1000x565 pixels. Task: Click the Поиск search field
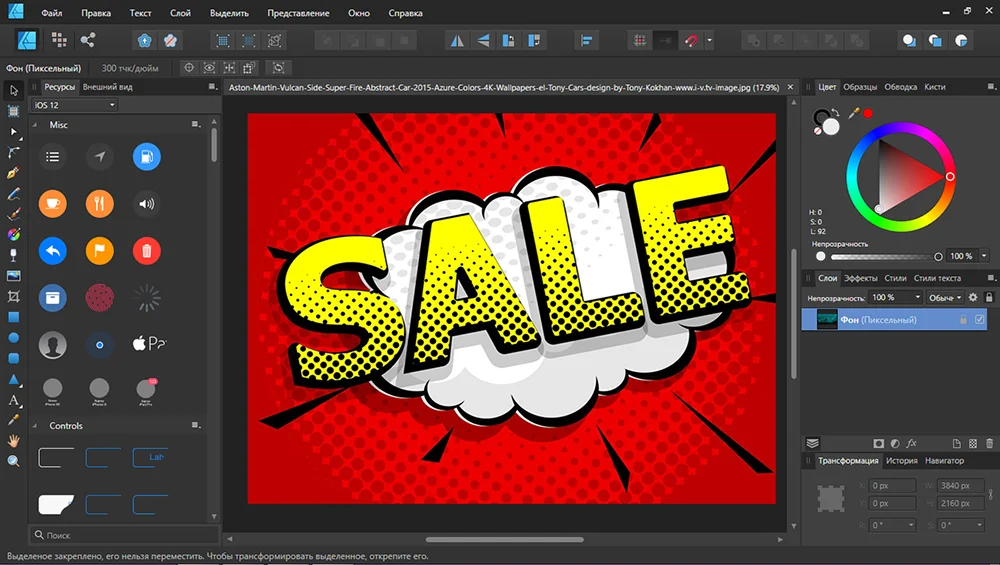tap(120, 535)
